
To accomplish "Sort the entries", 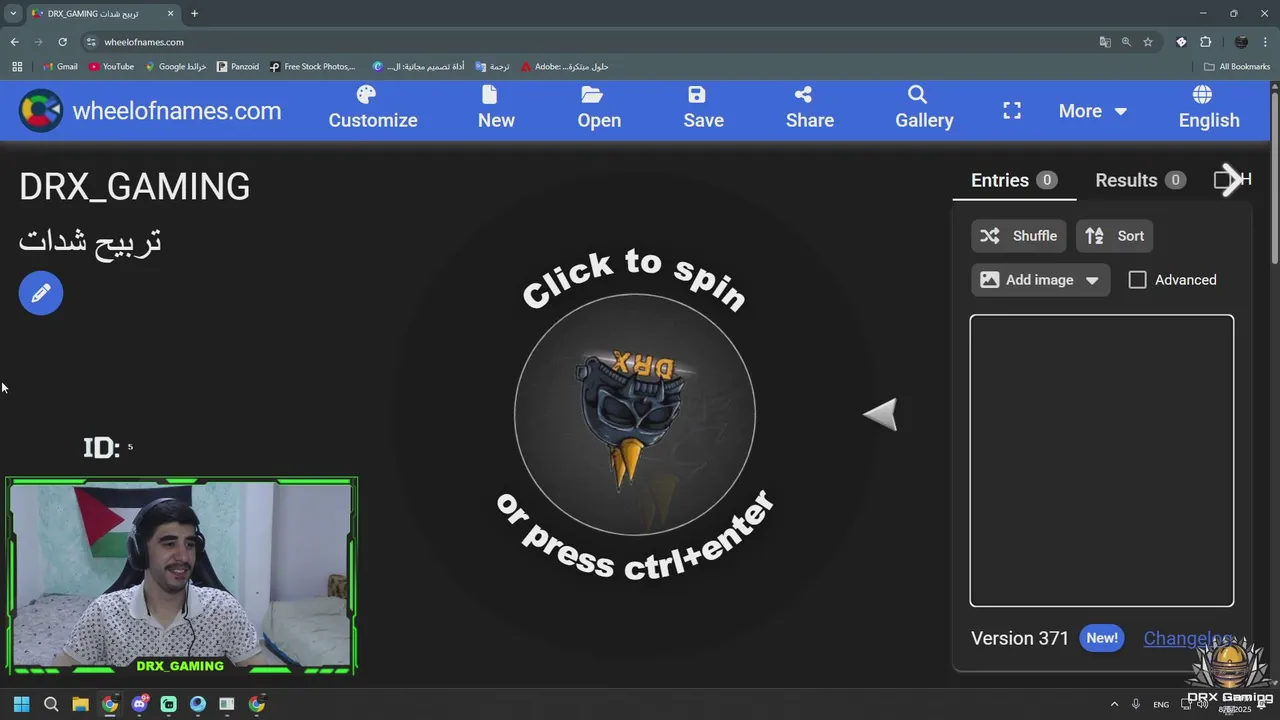I will pyautogui.click(x=1115, y=236).
